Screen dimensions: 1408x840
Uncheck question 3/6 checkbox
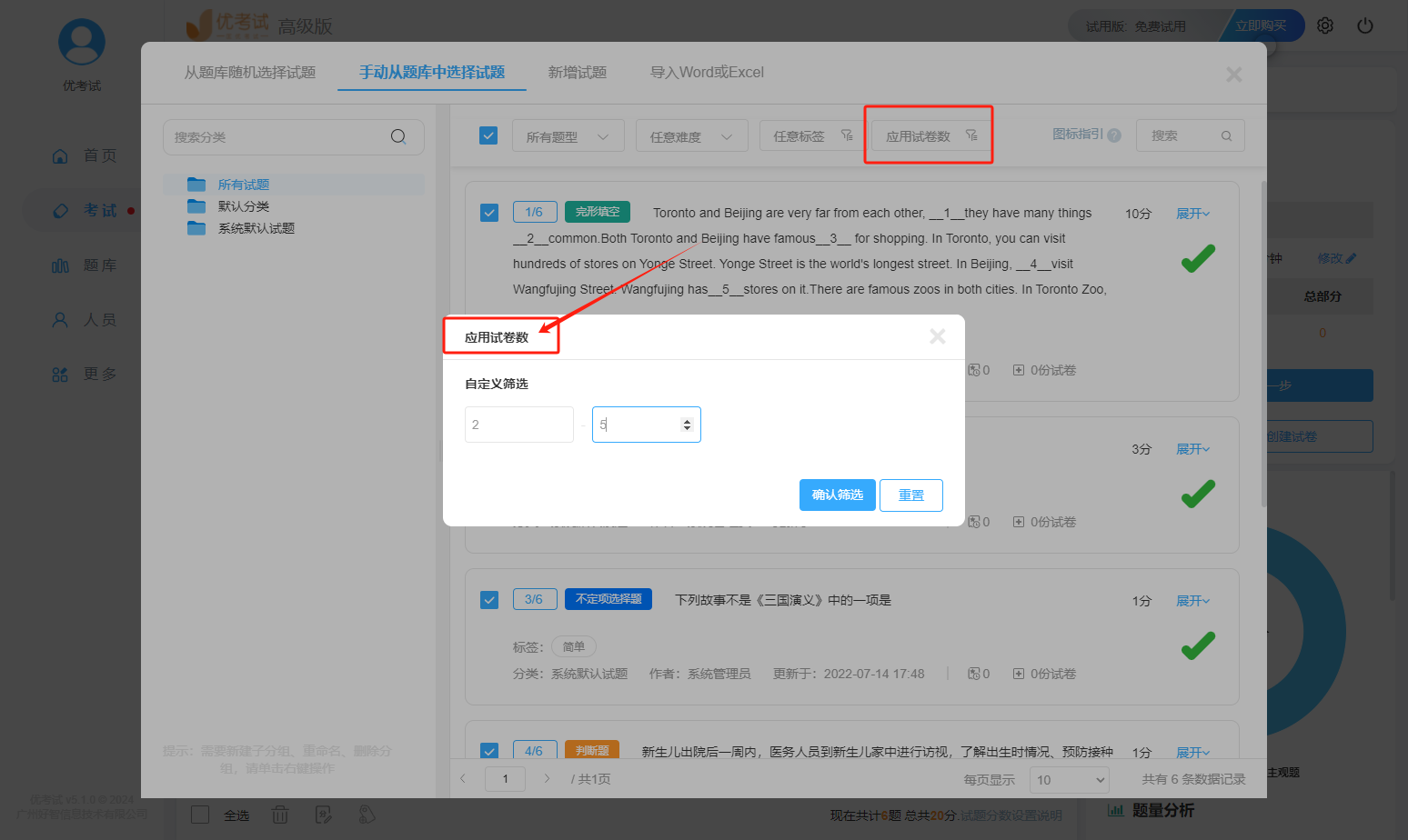click(489, 600)
